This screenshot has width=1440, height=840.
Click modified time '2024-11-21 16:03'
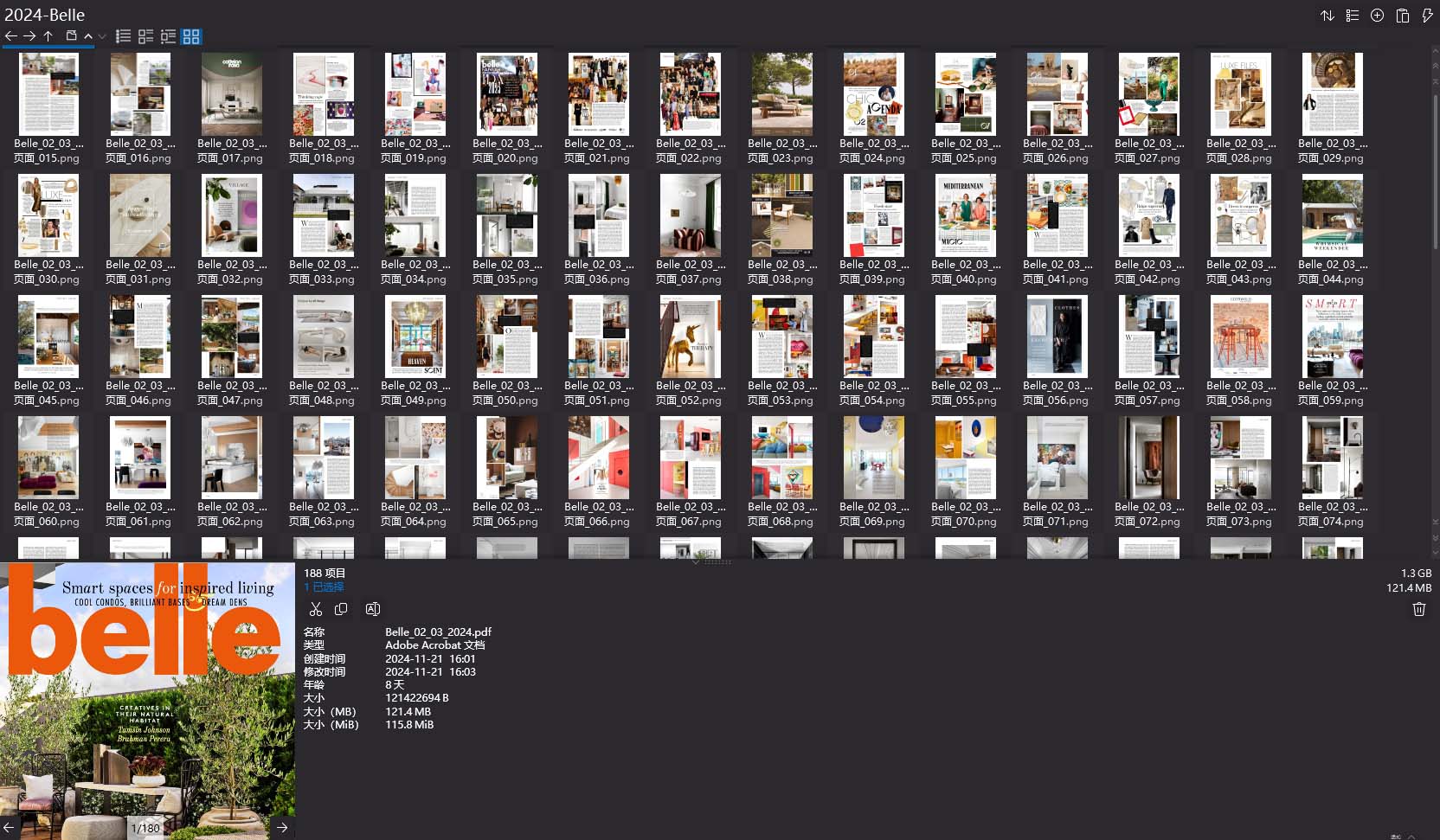tap(431, 671)
